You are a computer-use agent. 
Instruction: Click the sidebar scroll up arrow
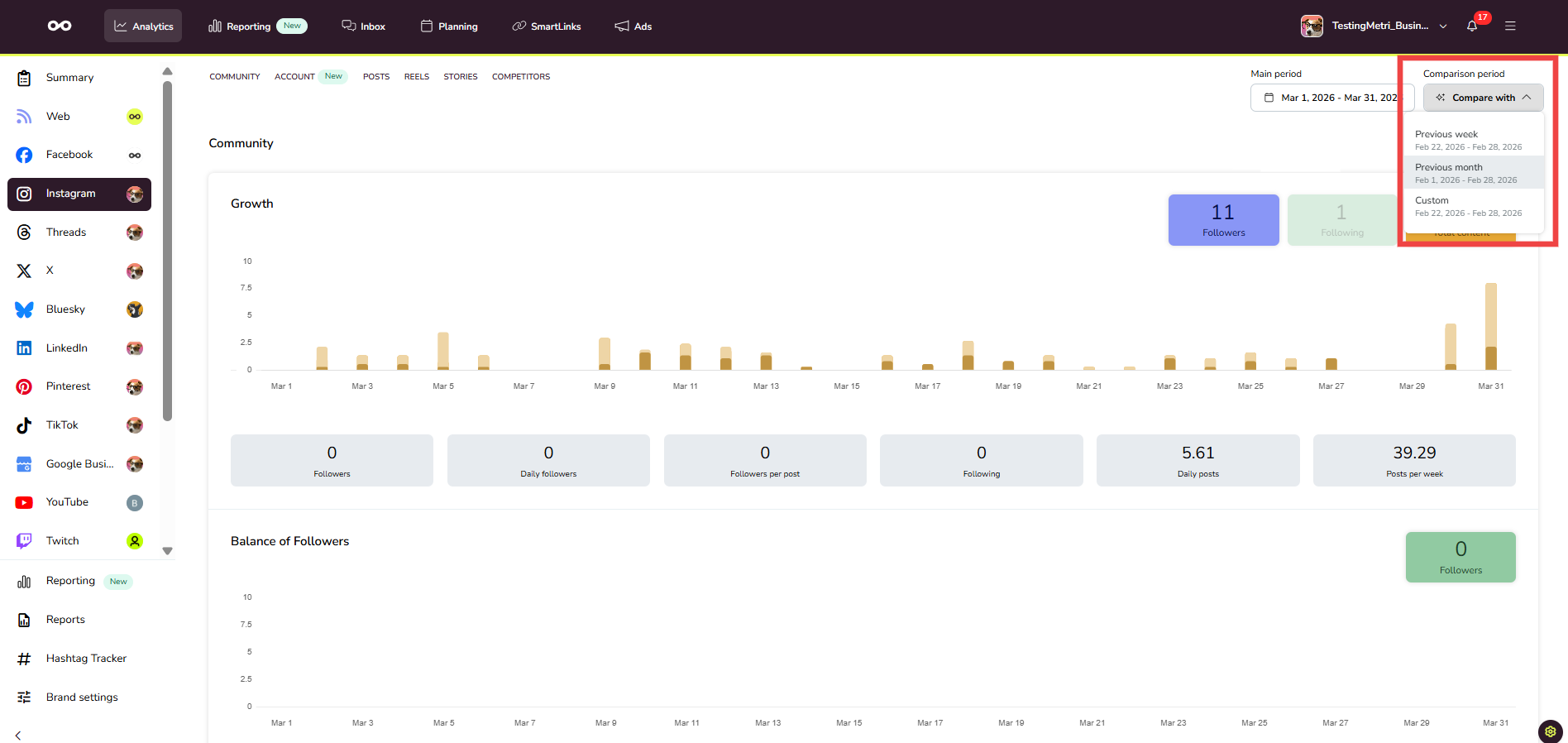[x=168, y=71]
